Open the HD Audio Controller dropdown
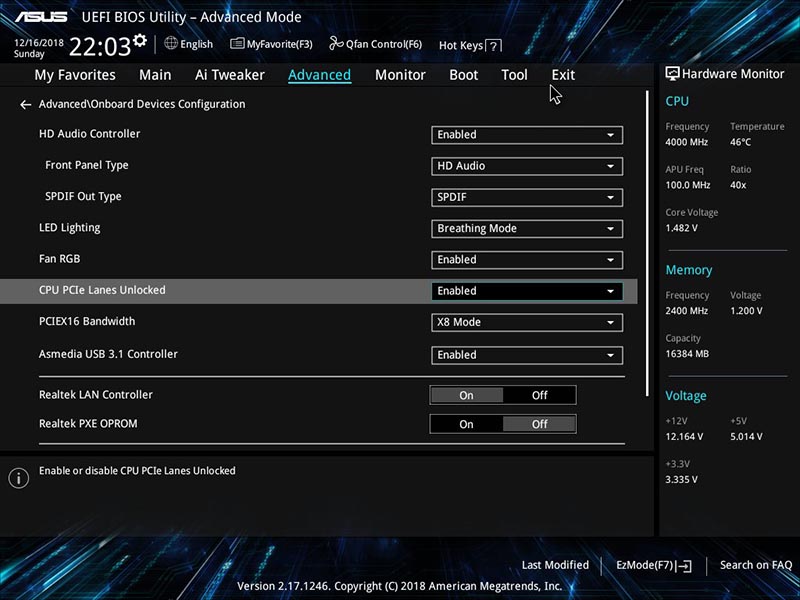800x600 pixels. point(527,135)
